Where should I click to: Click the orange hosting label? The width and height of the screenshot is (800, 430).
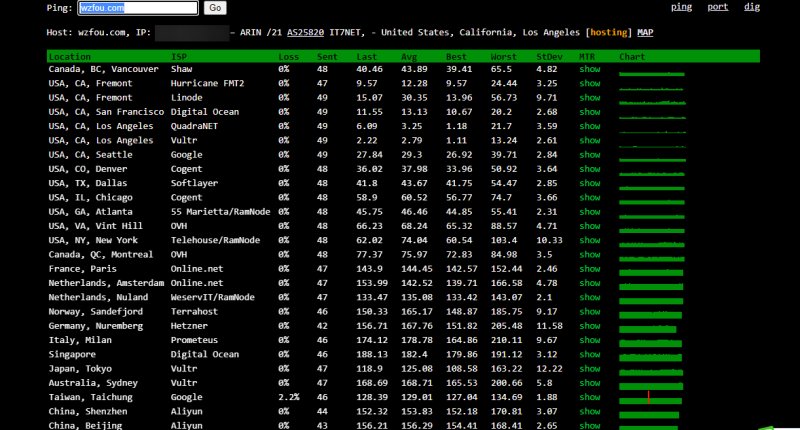coord(609,32)
